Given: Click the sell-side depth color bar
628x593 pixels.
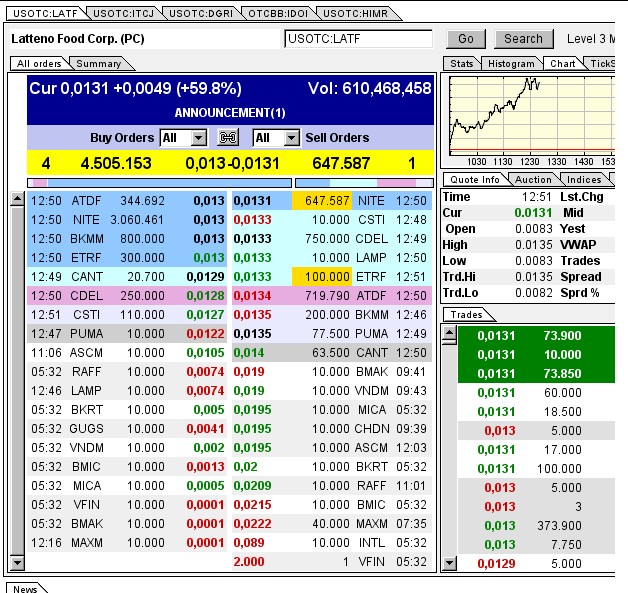Looking at the screenshot, I should pyautogui.click(x=364, y=183).
